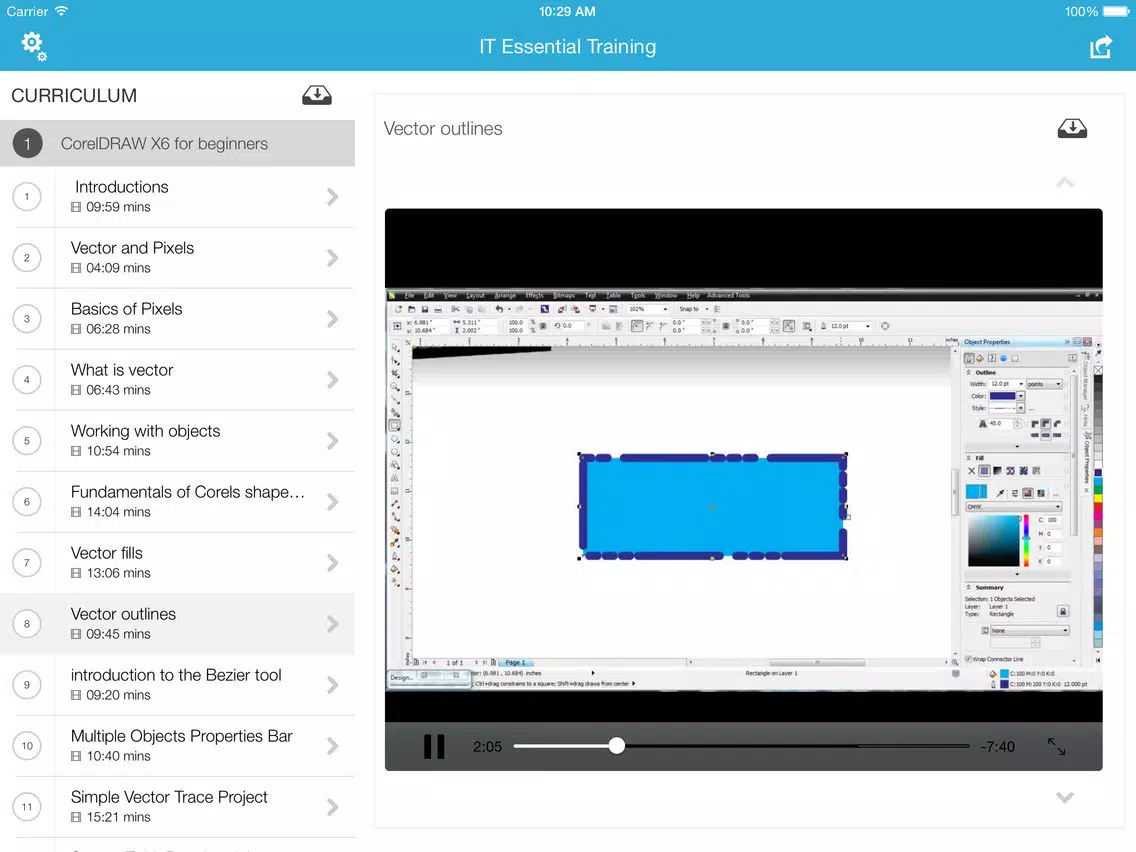This screenshot has width=1136, height=852.
Task: Open the Basics of Pixels row chevron
Action: pos(333,319)
